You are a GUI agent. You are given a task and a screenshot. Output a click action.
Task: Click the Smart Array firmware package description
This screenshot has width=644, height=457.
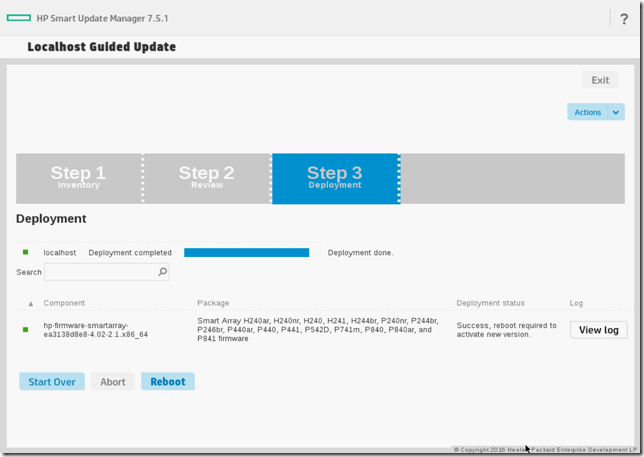318,329
